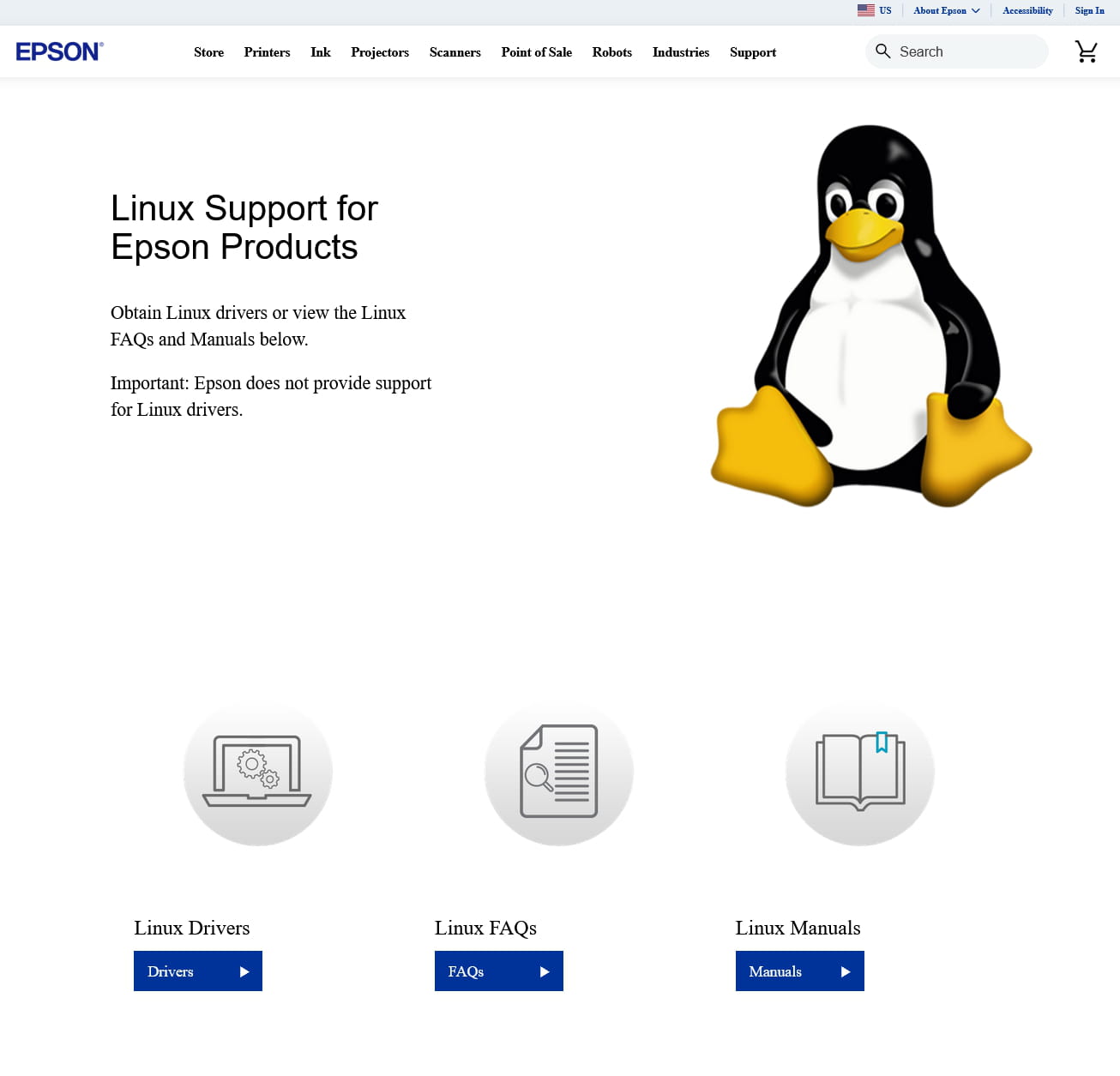The height and width of the screenshot is (1076, 1120).
Task: Open the Industries menu
Action: tap(681, 52)
